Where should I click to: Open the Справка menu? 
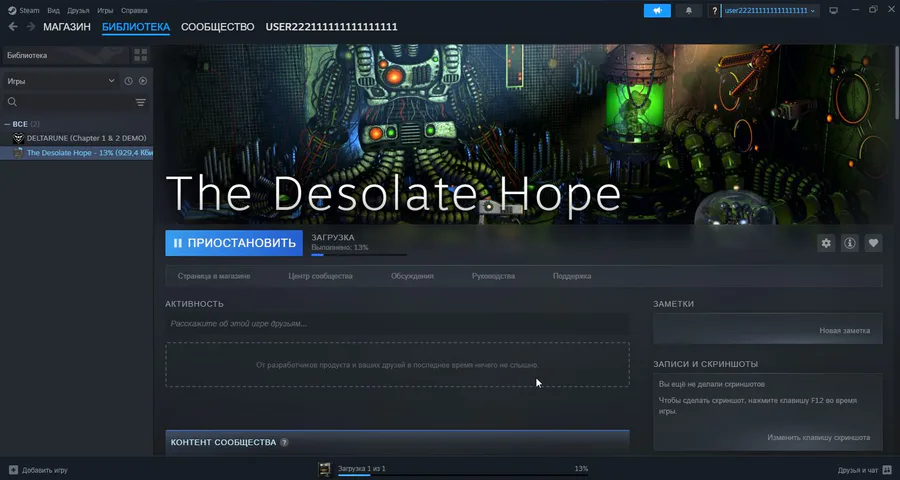[x=134, y=10]
